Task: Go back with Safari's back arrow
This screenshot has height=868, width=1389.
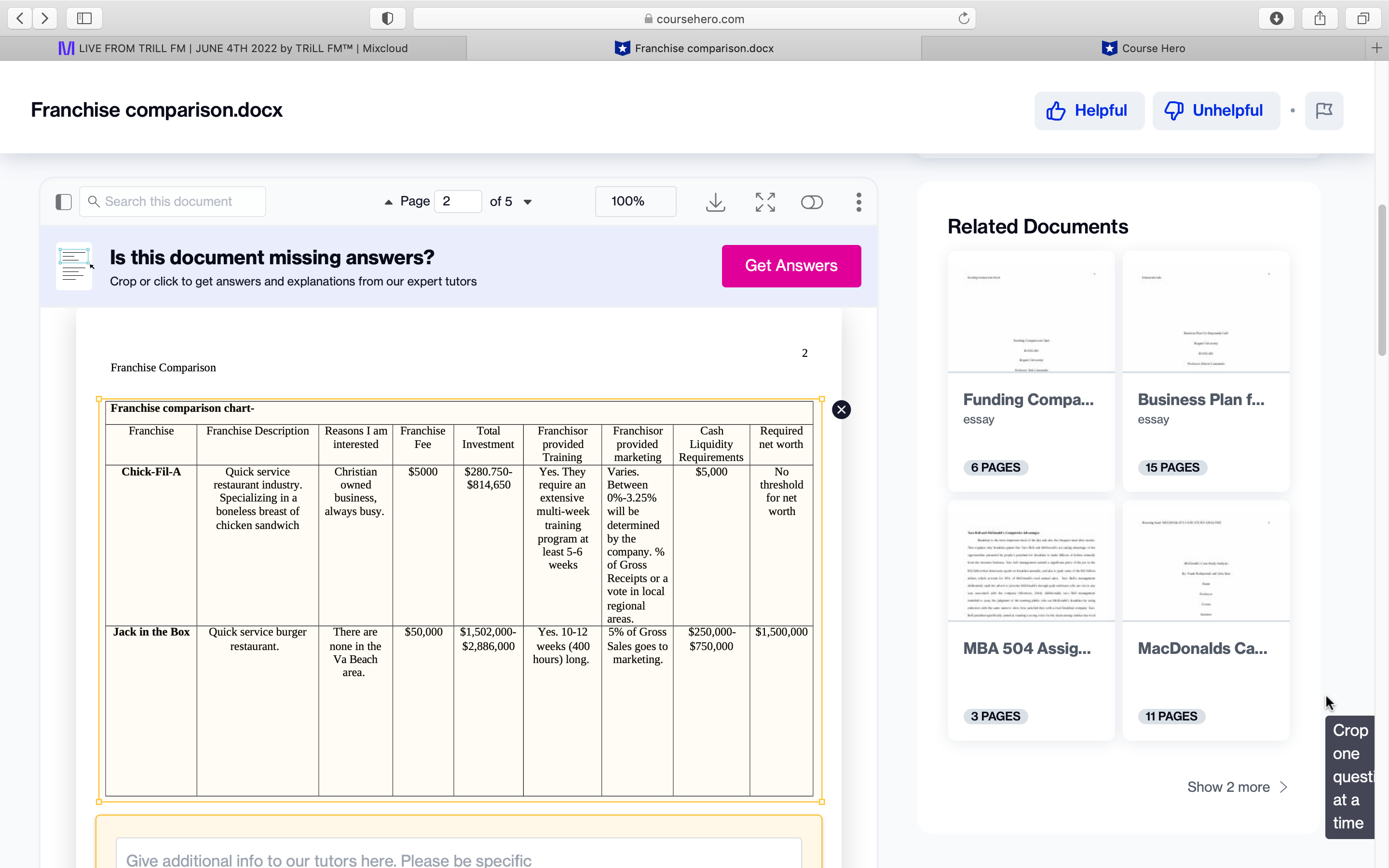Action: 20,18
